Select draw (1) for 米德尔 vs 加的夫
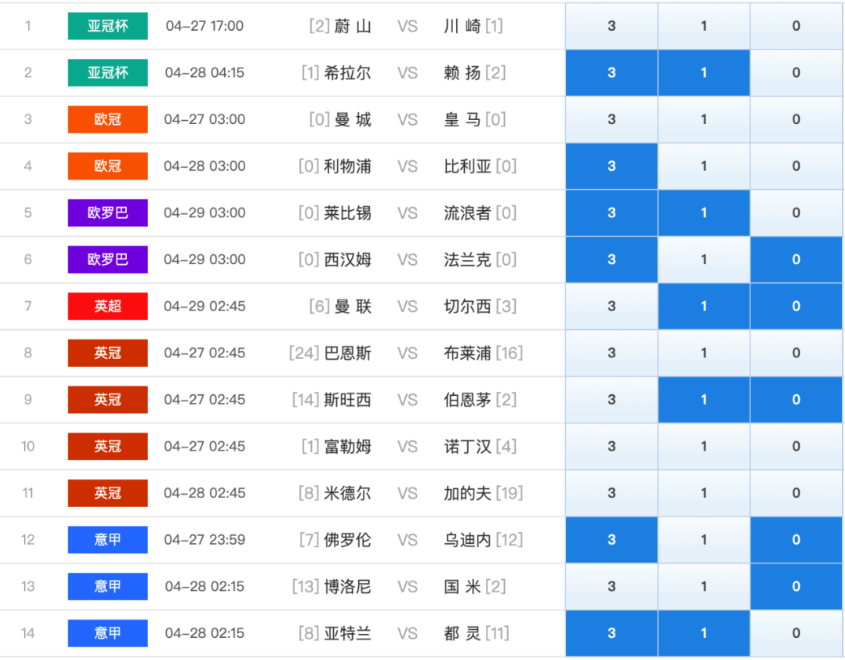 coord(704,493)
